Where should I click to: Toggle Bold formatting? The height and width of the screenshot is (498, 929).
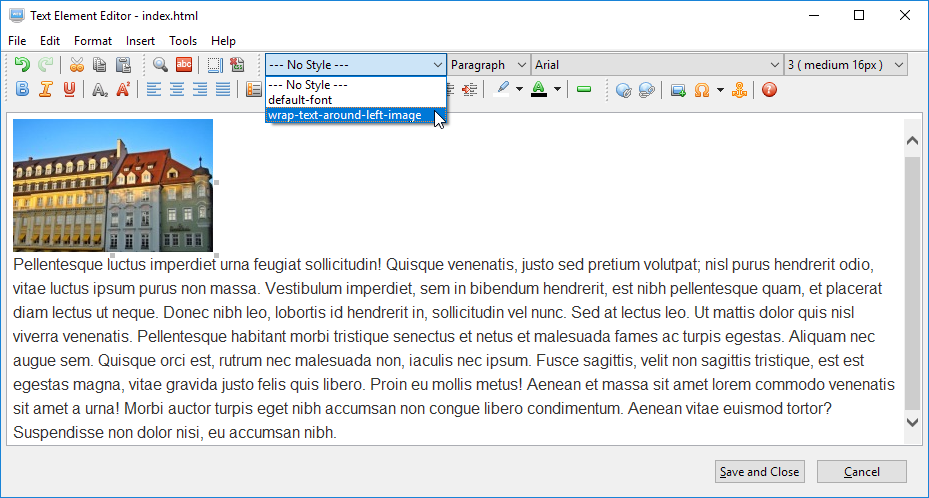pos(23,89)
